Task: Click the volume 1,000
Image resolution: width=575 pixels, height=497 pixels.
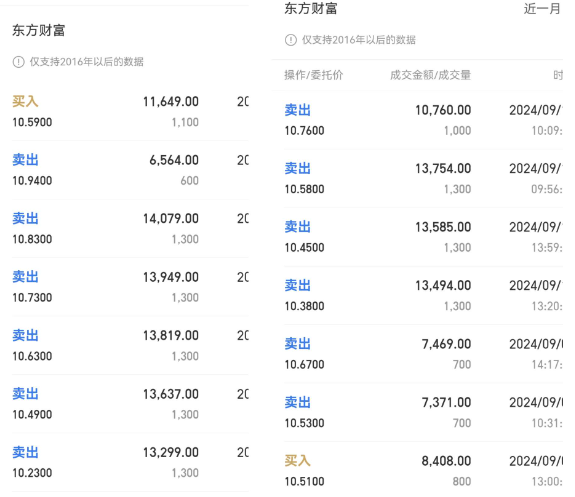Action: click(457, 131)
